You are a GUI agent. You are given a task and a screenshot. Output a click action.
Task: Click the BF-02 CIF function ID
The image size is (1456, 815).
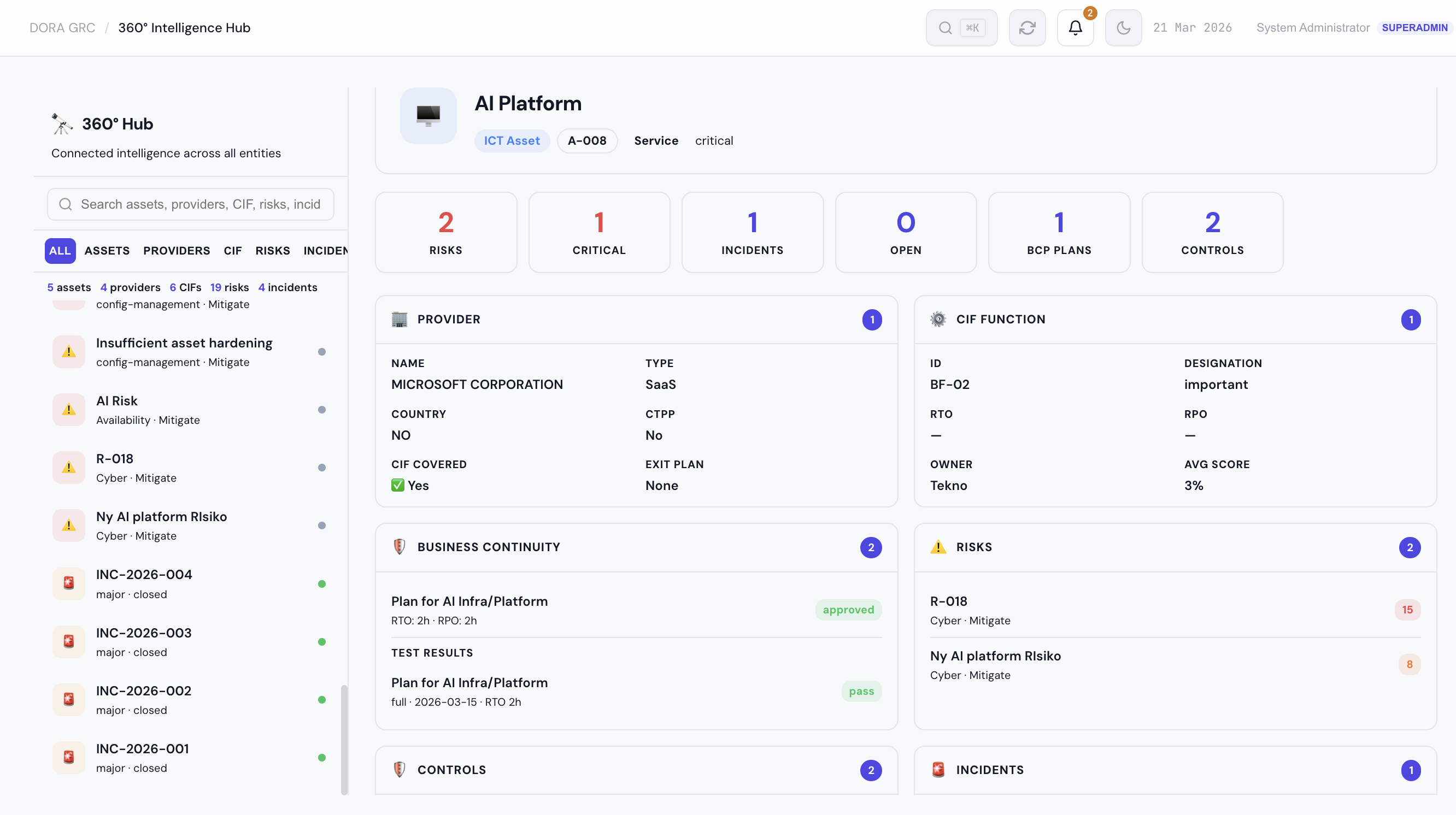coord(949,384)
